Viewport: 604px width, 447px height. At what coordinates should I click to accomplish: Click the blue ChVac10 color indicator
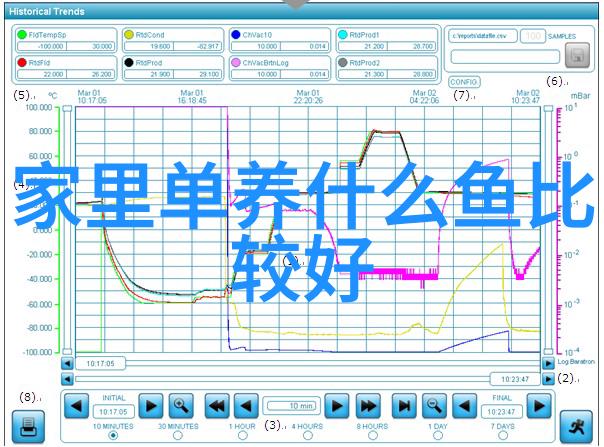point(236,34)
